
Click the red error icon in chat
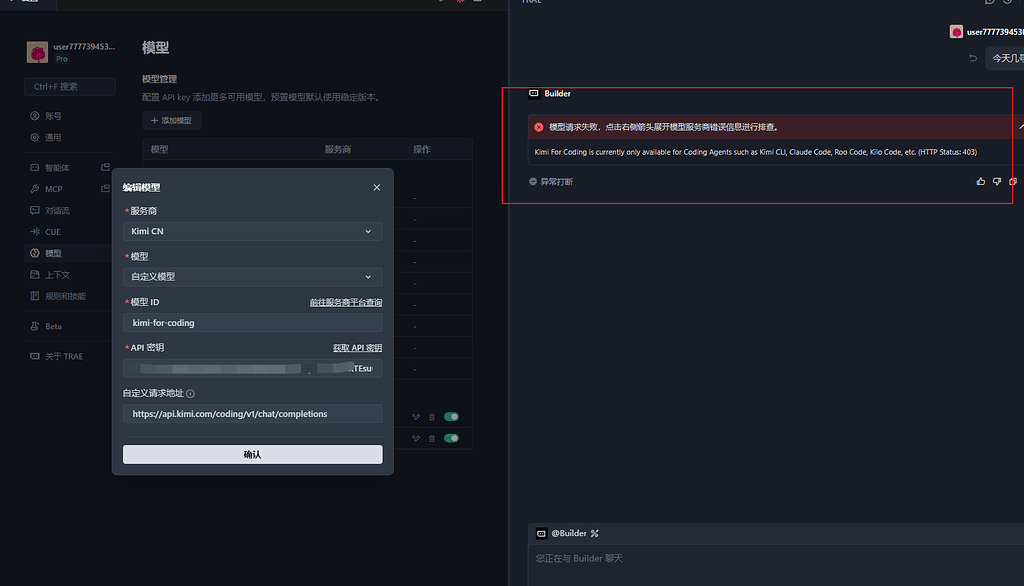click(539, 127)
